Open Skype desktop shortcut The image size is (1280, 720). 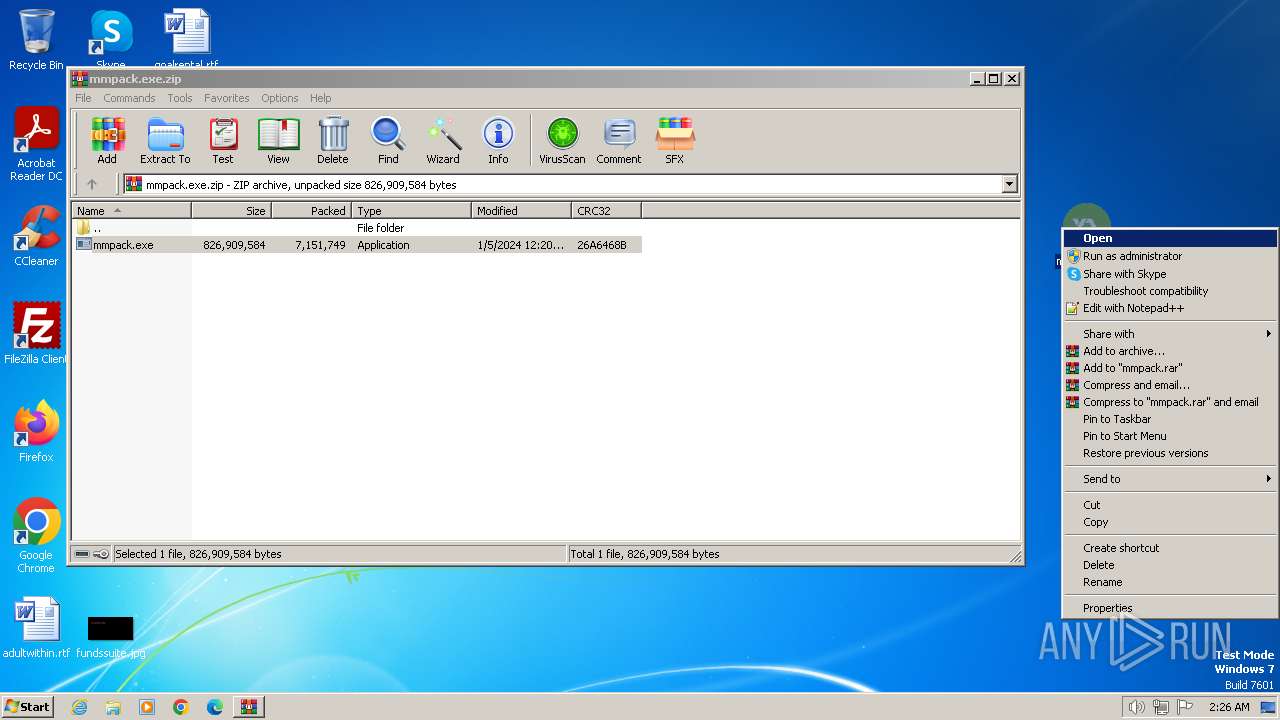(x=110, y=38)
